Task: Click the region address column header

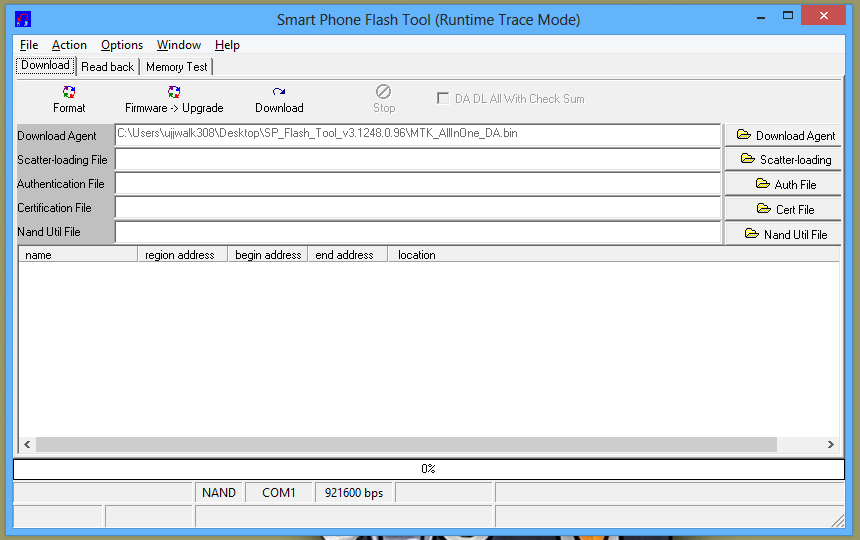Action: click(x=183, y=255)
